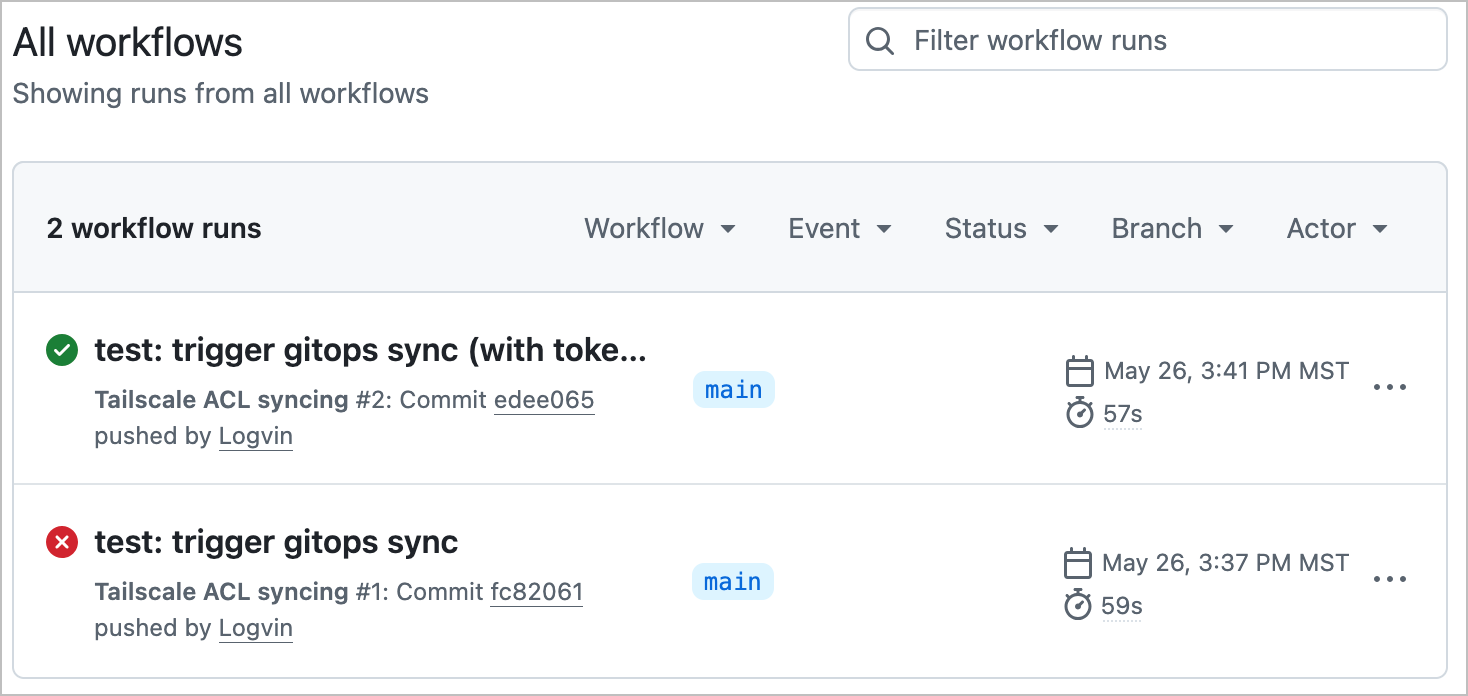
Task: Click 'Tailscale ACL syncing' on run #2
Action: pos(221,400)
